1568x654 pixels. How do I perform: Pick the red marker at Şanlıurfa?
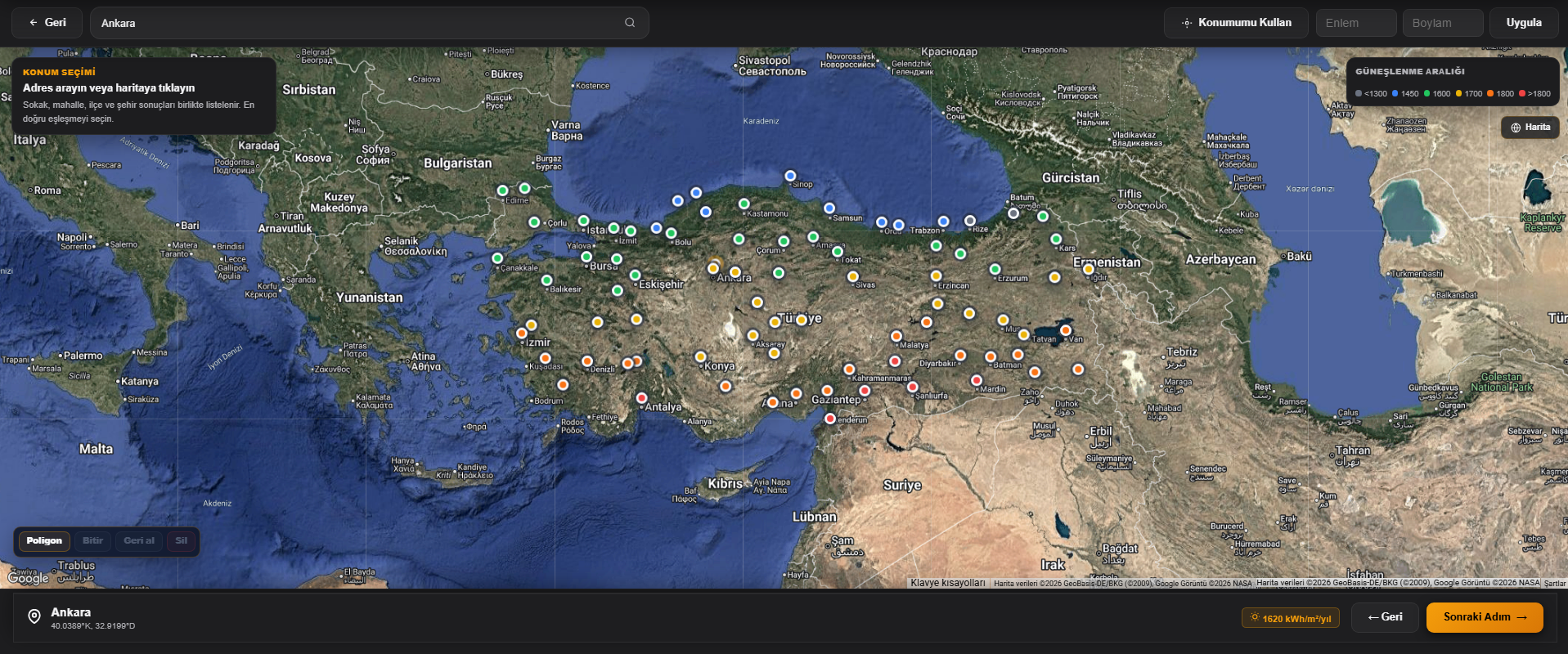(912, 387)
